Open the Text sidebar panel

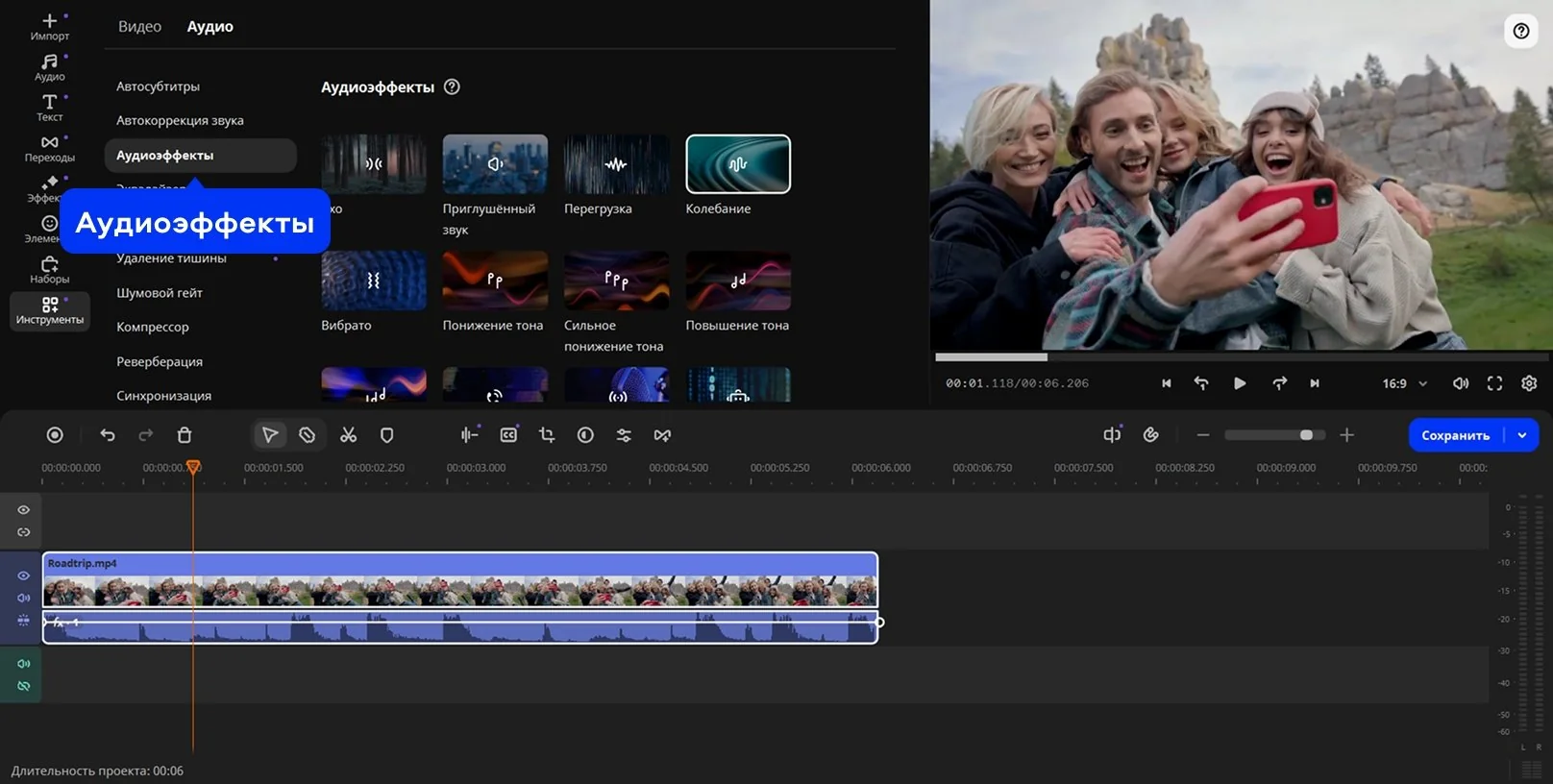pos(50,107)
